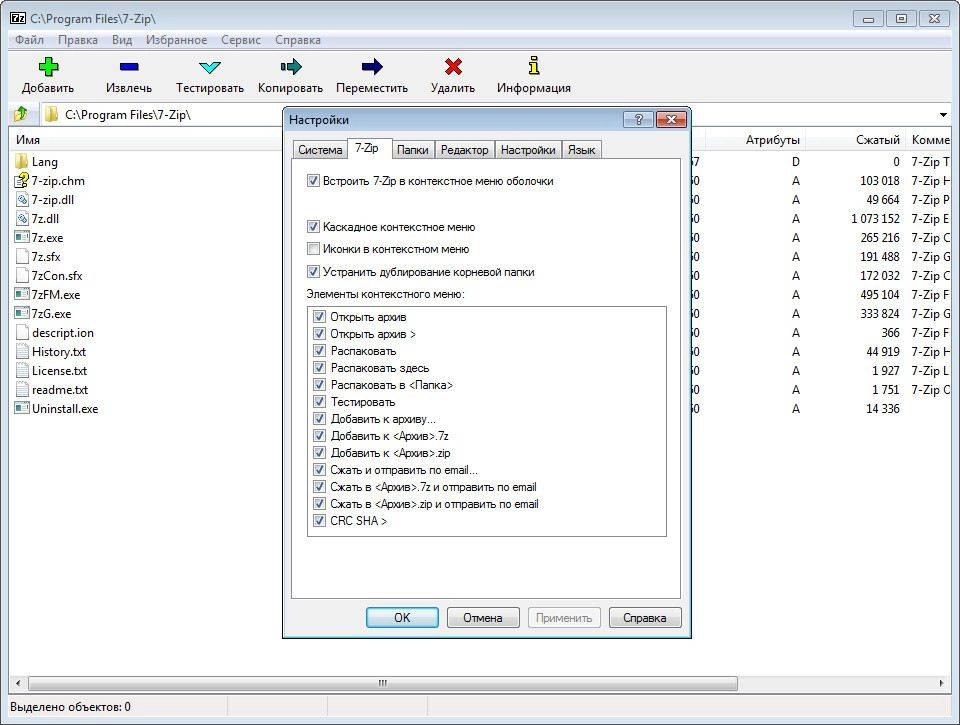Click the 7z.exe file icon
Screen dimensions: 960x725
point(22,237)
